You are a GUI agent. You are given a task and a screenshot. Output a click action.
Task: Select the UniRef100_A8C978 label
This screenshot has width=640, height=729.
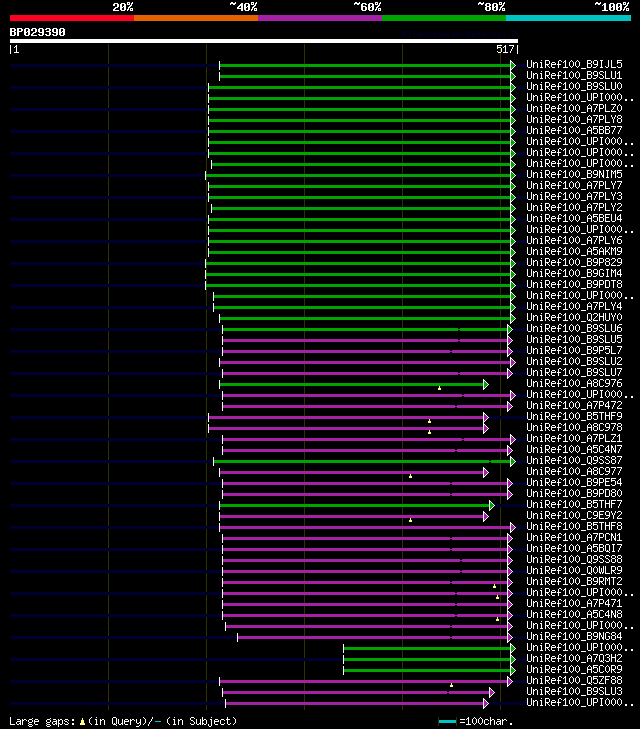click(x=574, y=428)
